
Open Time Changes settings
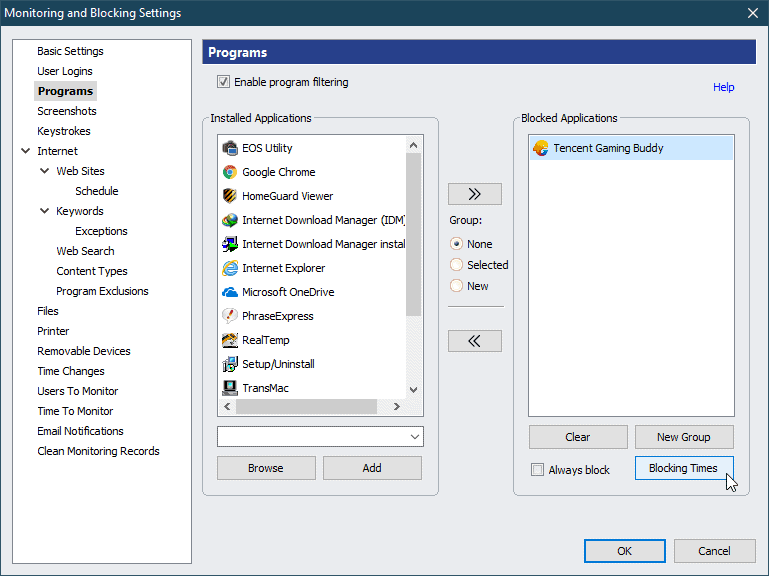tap(71, 371)
